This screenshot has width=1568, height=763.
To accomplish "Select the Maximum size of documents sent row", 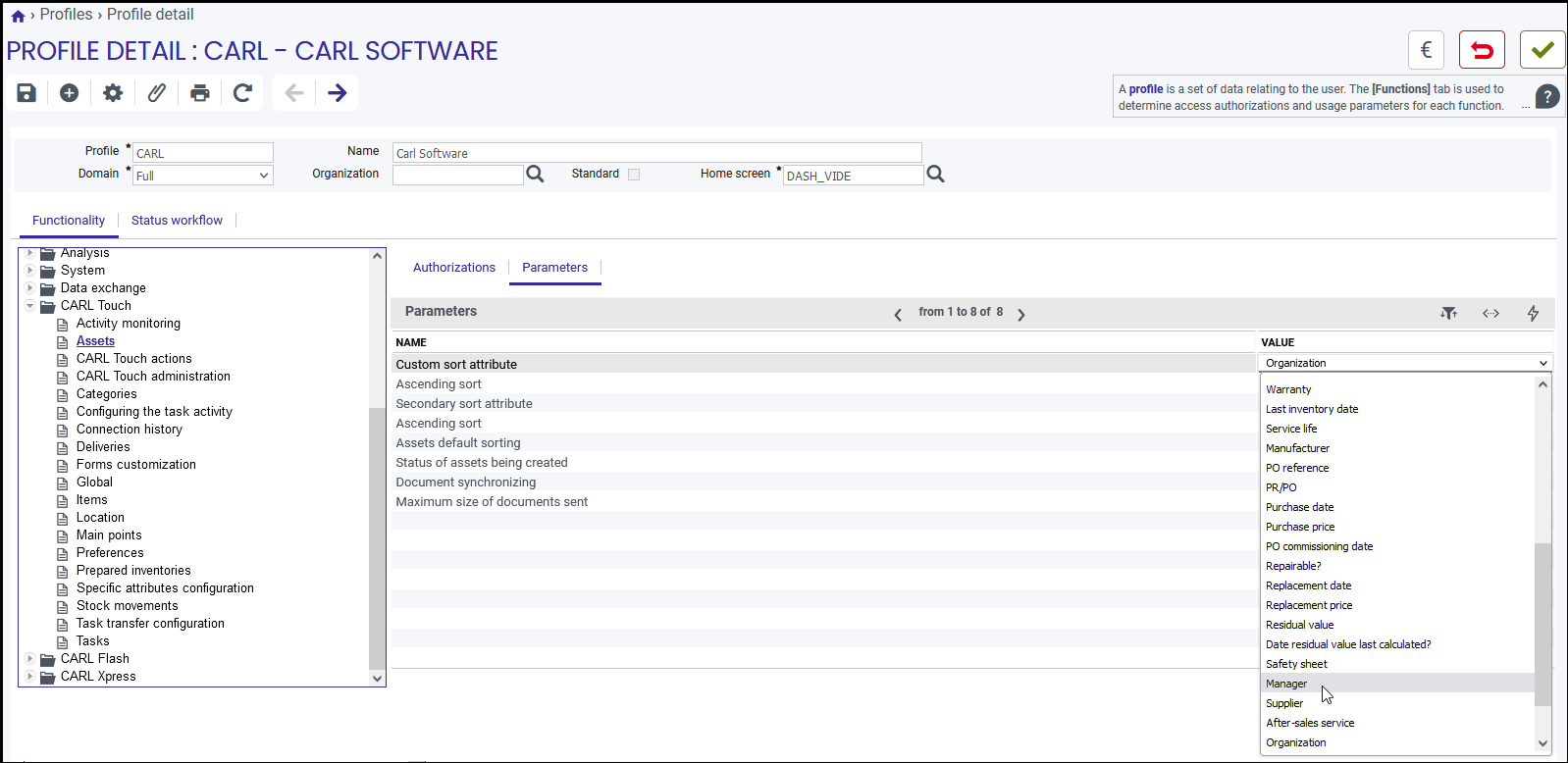I will 824,501.
